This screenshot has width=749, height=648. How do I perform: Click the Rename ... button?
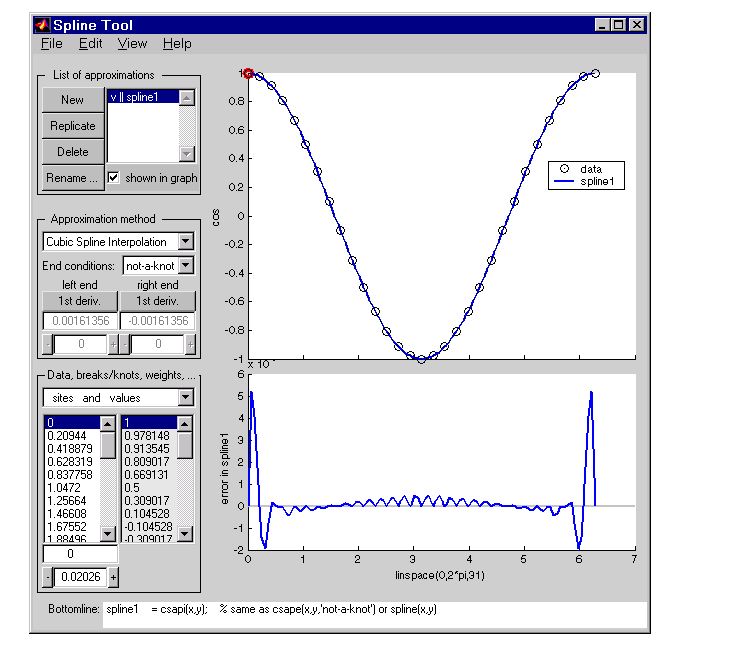(x=72, y=178)
